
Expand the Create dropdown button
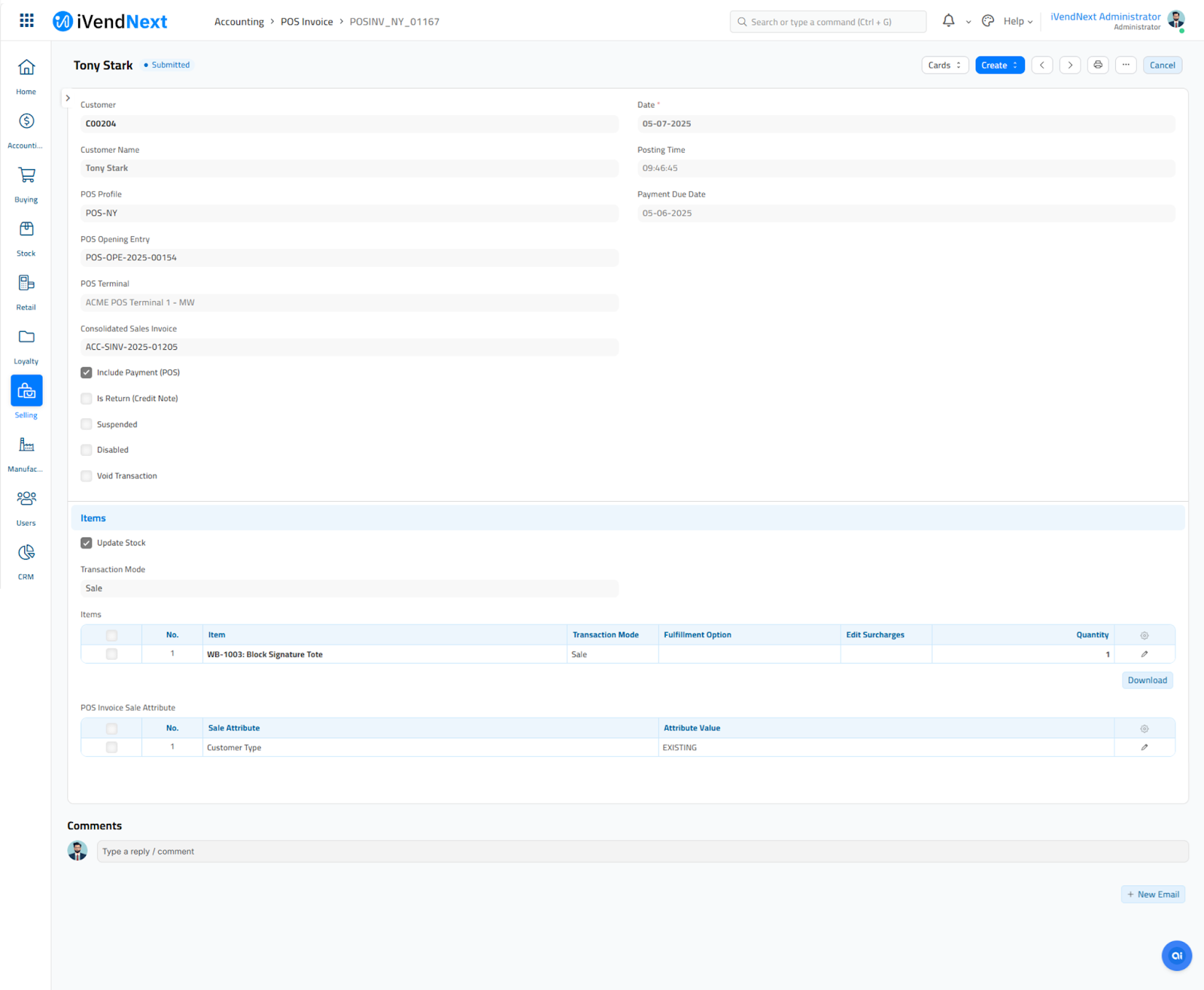[999, 65]
